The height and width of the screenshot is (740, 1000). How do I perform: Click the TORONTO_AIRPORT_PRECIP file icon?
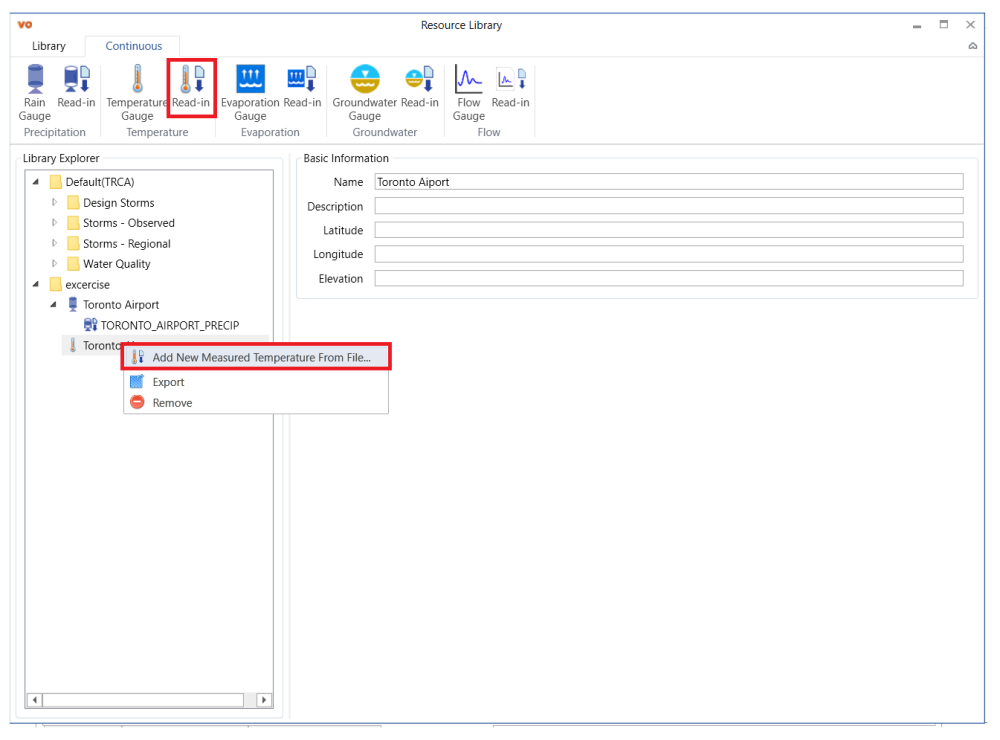(91, 325)
